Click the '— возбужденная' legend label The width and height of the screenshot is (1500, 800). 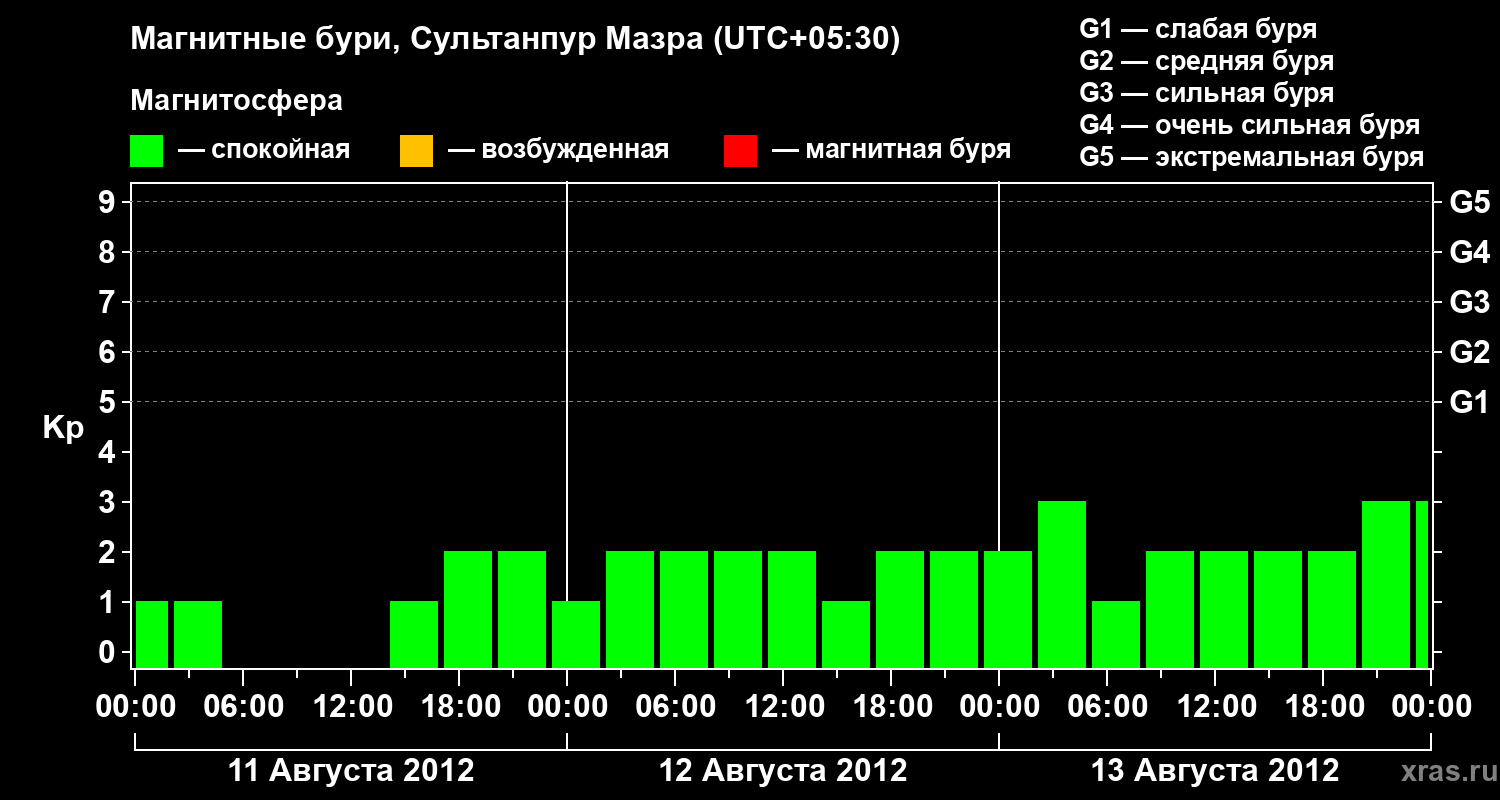[558, 150]
